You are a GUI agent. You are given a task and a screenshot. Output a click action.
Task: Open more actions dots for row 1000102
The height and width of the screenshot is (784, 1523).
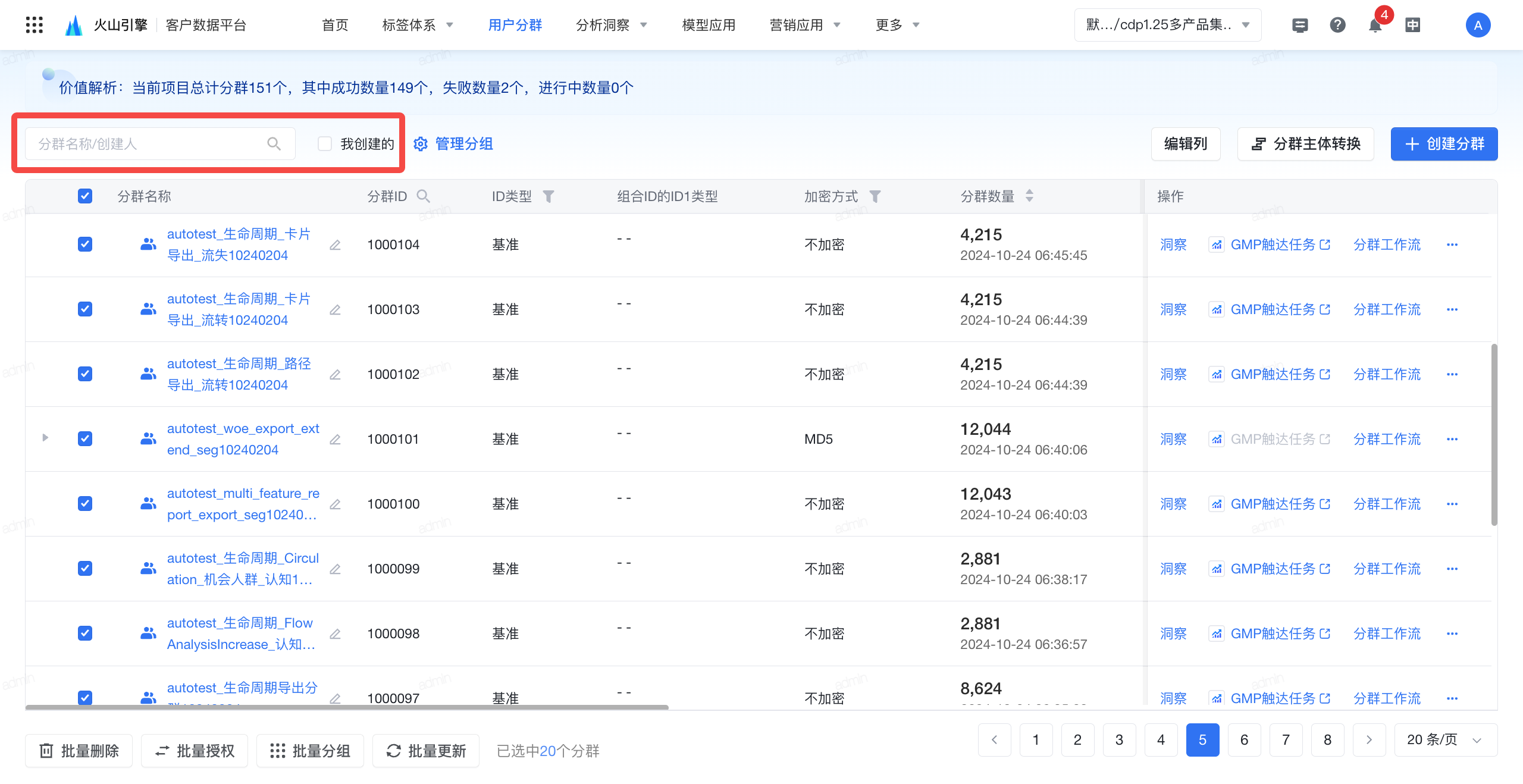(1452, 374)
